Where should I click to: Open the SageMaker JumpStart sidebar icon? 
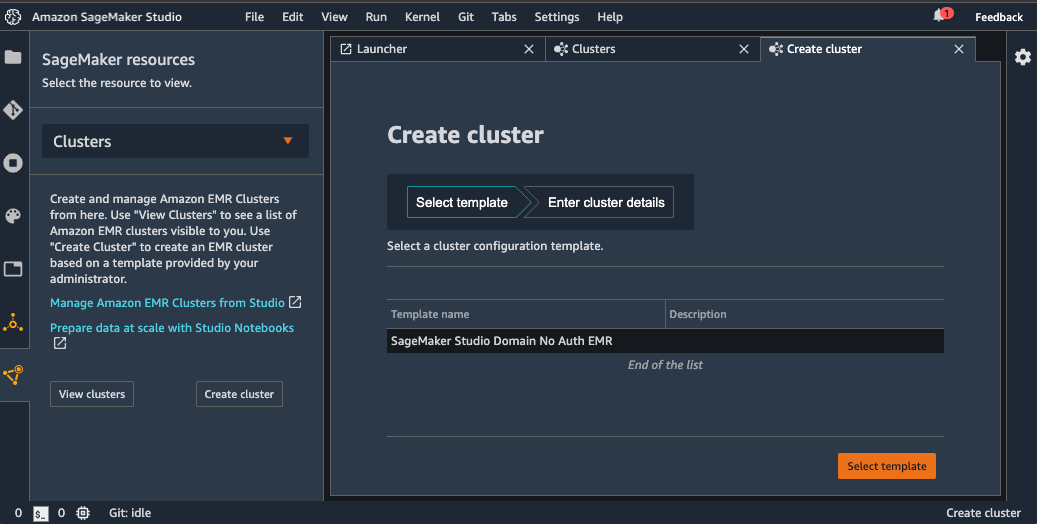(x=13, y=322)
